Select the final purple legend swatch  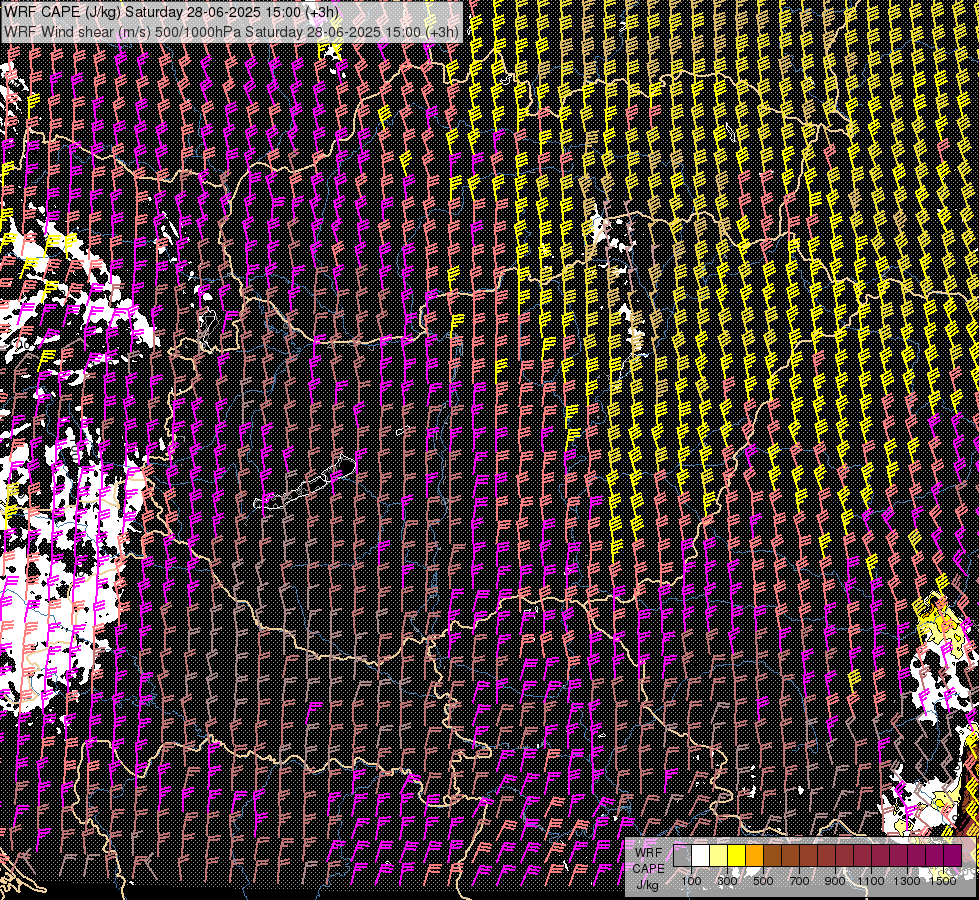tap(952, 856)
